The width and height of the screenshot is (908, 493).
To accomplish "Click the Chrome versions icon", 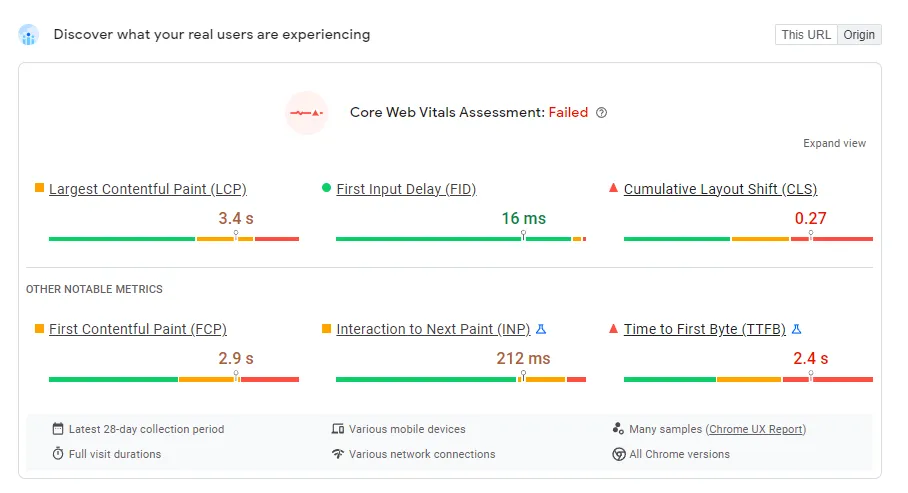I will click(619, 454).
